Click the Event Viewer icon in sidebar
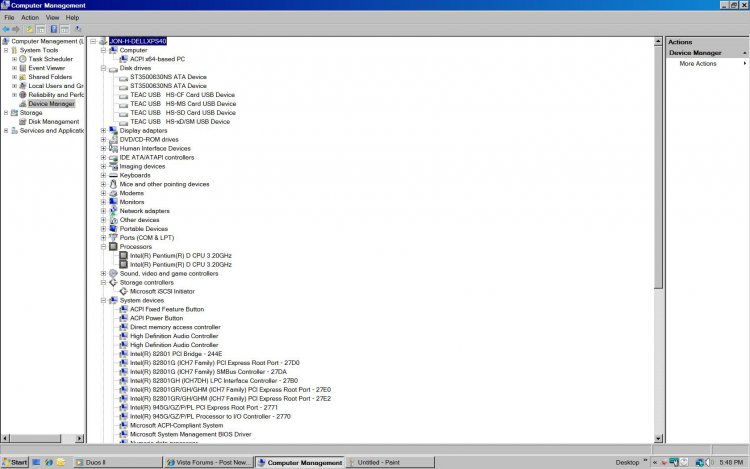 click(x=23, y=68)
